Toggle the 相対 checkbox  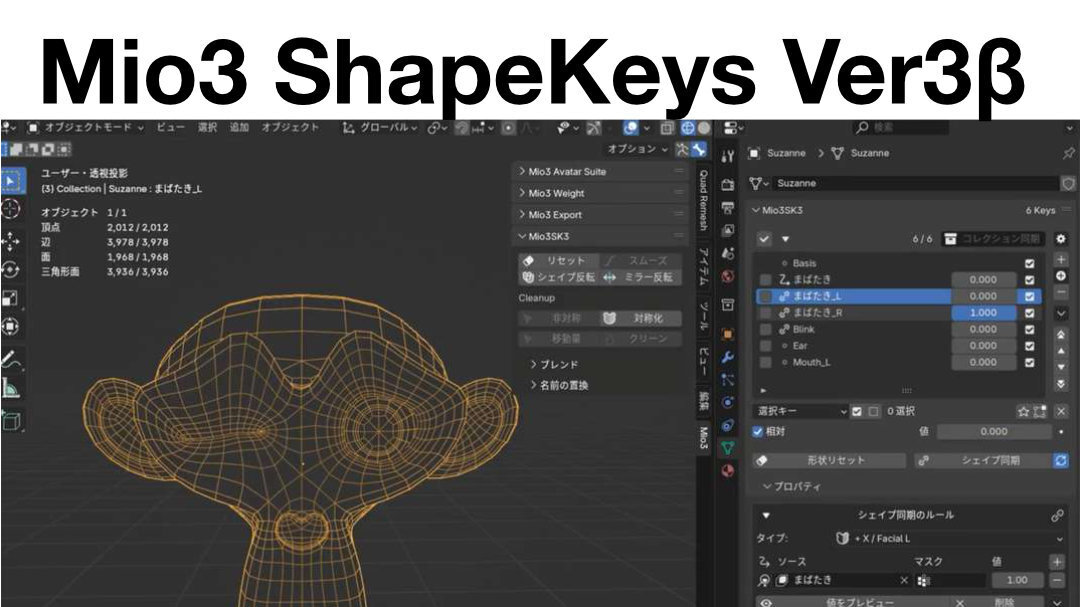758,431
